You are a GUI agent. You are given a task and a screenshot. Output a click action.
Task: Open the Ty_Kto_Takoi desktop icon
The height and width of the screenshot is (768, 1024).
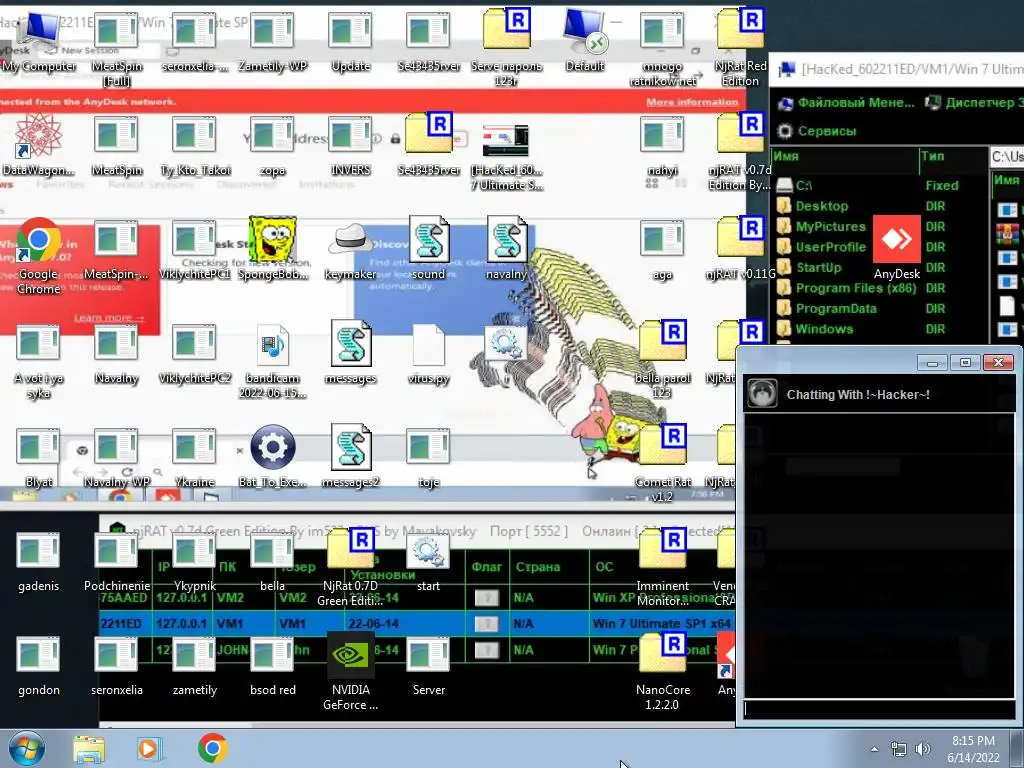[195, 145]
